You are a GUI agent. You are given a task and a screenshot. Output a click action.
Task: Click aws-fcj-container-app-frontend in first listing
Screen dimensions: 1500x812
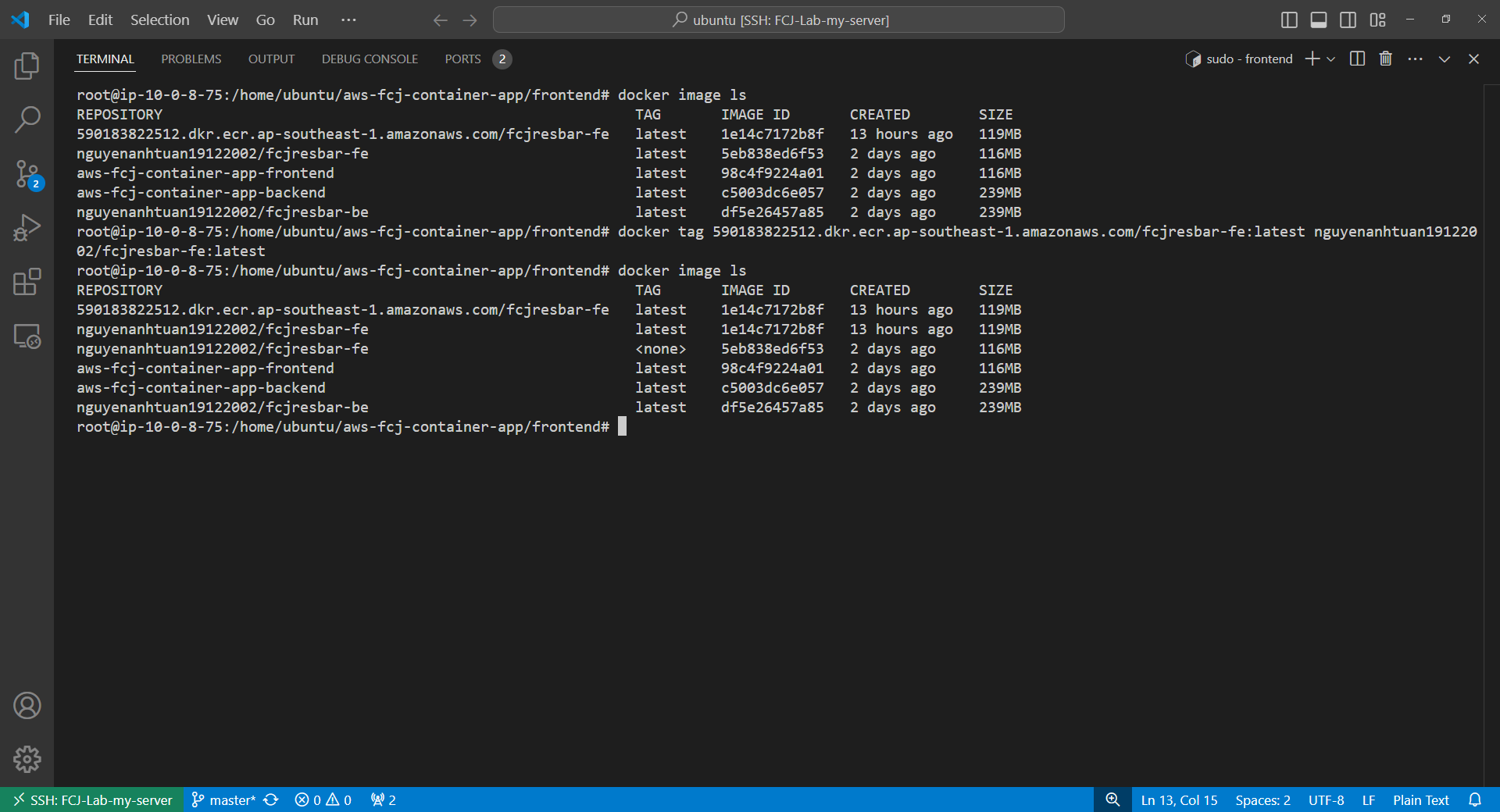(205, 173)
